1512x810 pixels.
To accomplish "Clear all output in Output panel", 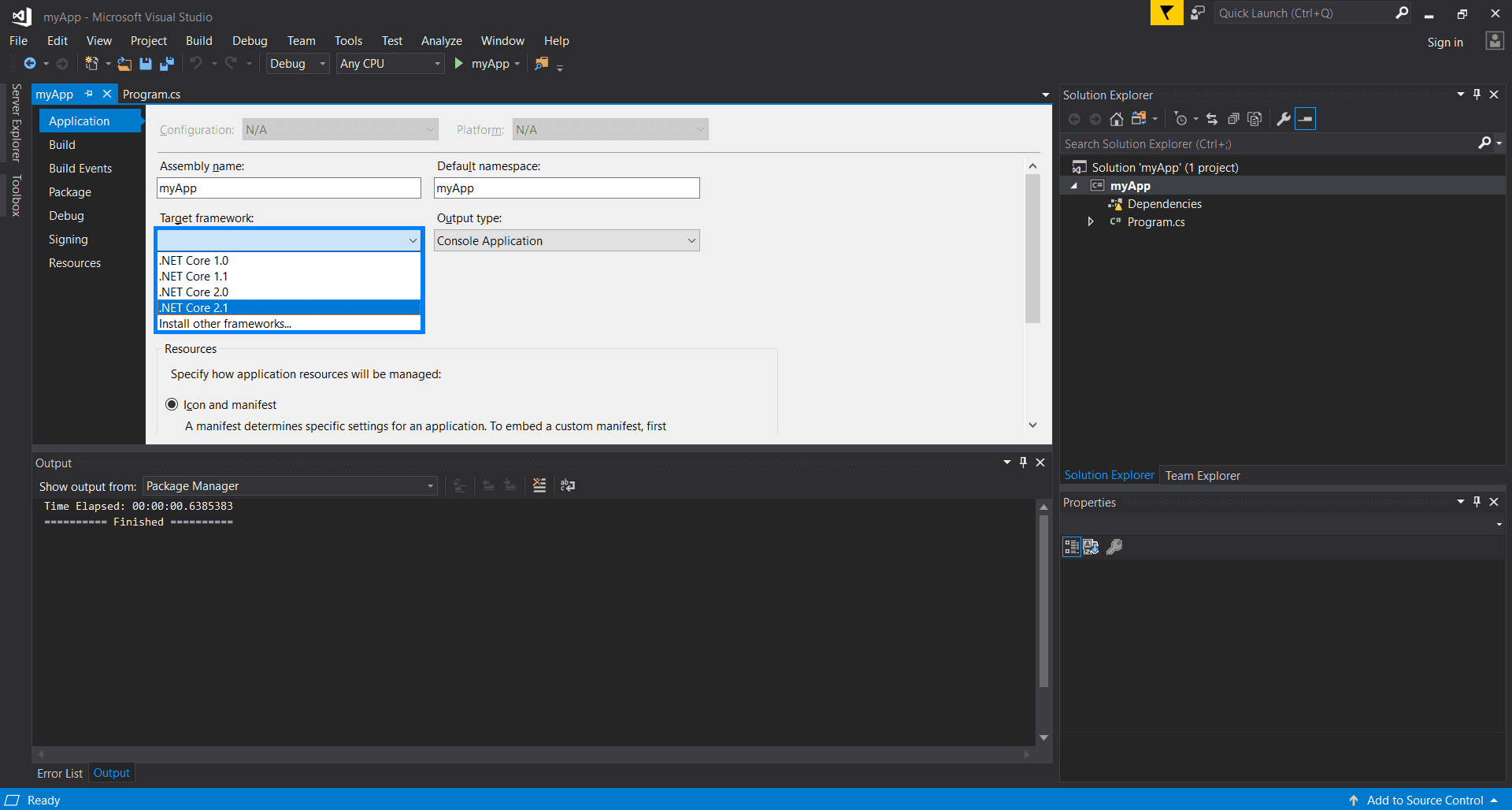I will [539, 485].
